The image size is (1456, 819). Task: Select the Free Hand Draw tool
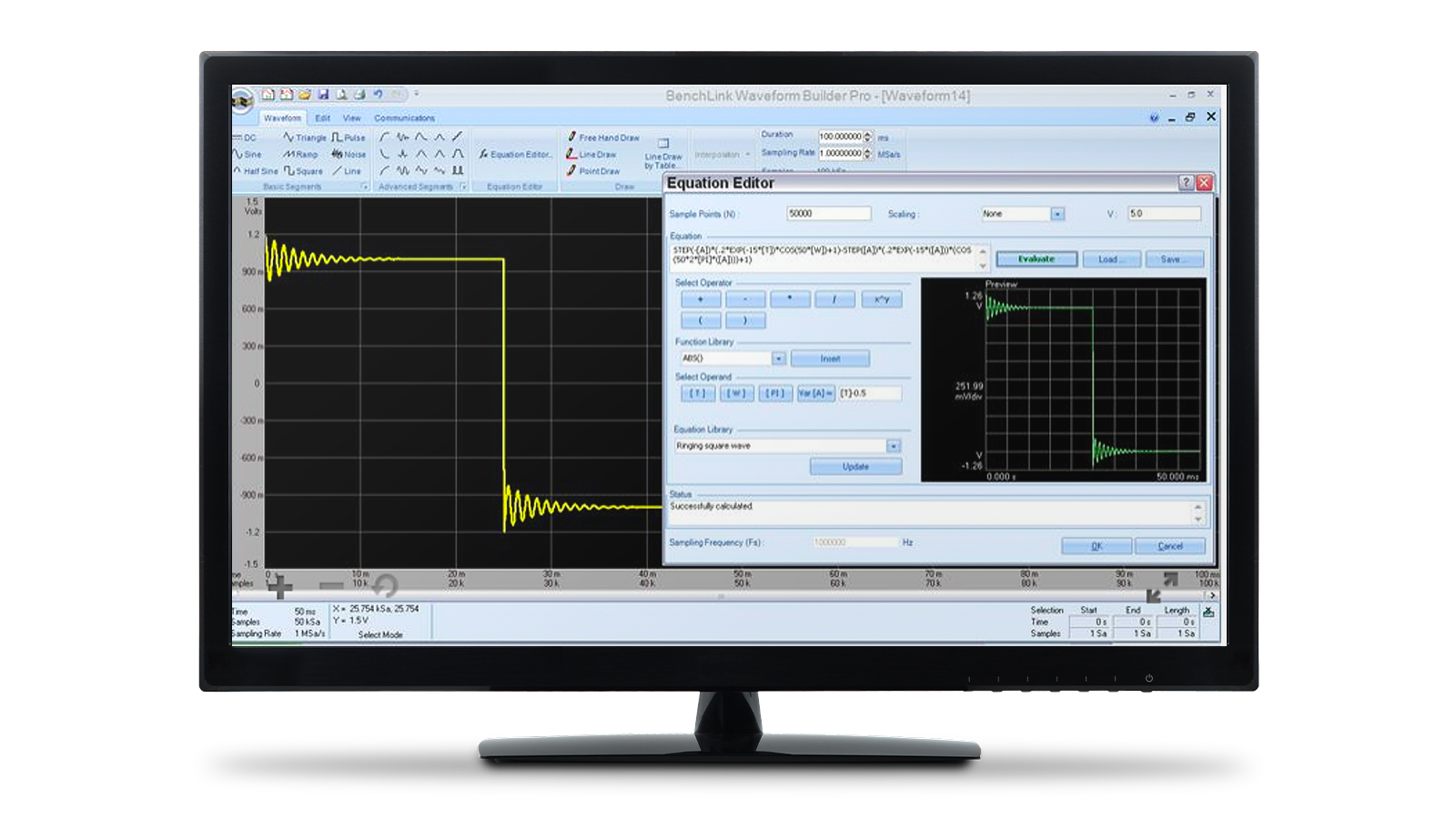pyautogui.click(x=603, y=137)
